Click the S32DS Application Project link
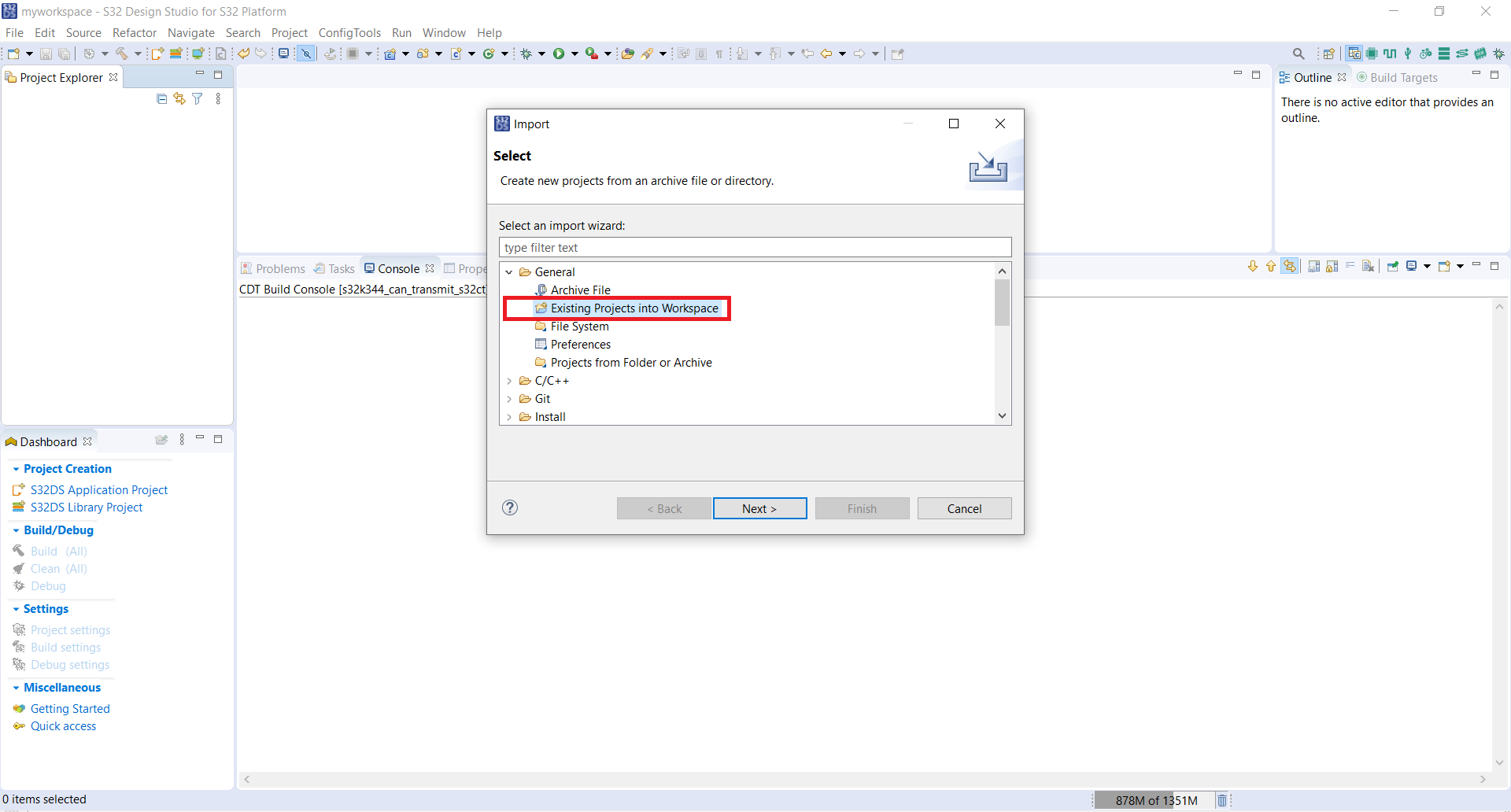Screen dimensions: 1511x812 coord(98,489)
